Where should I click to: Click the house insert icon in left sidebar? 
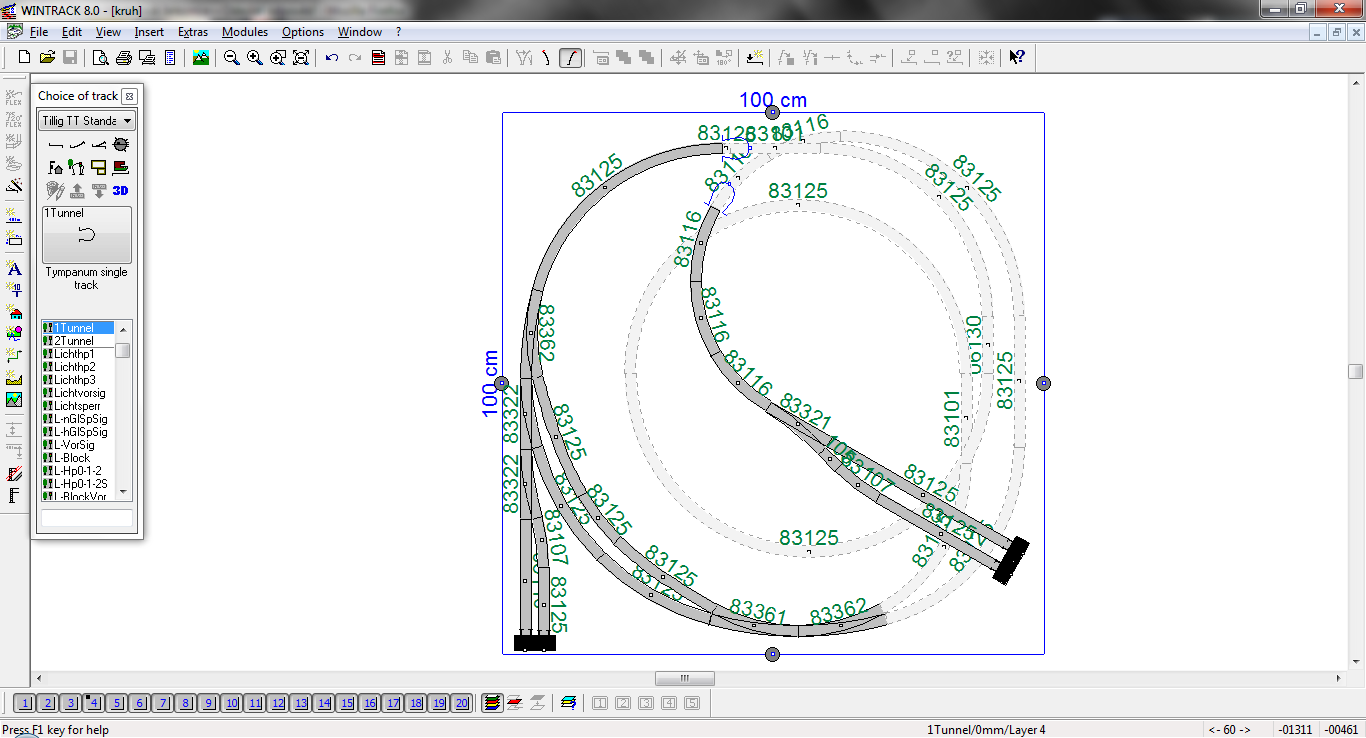(x=14, y=312)
